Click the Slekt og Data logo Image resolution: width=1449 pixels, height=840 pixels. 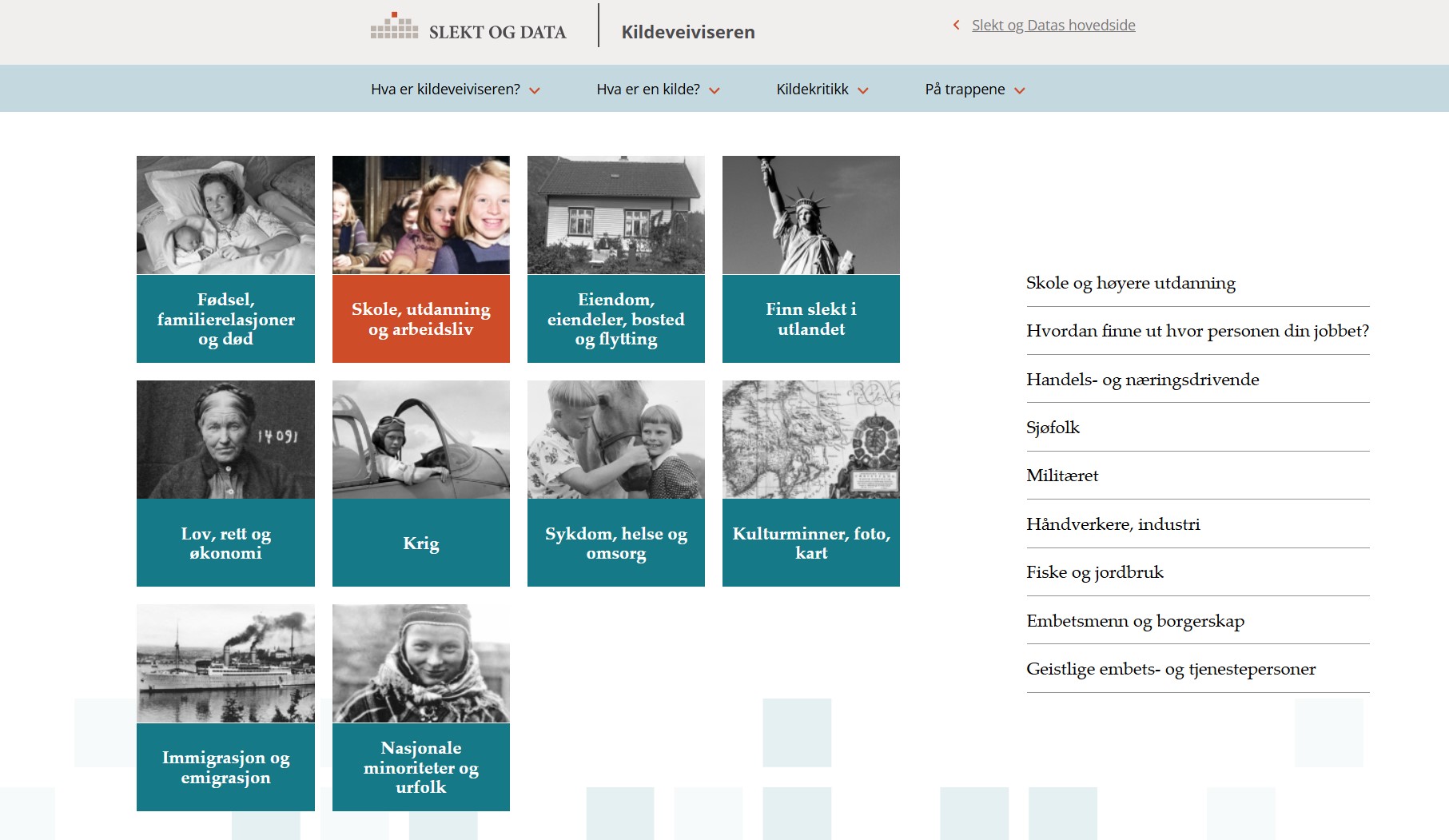[x=468, y=27]
